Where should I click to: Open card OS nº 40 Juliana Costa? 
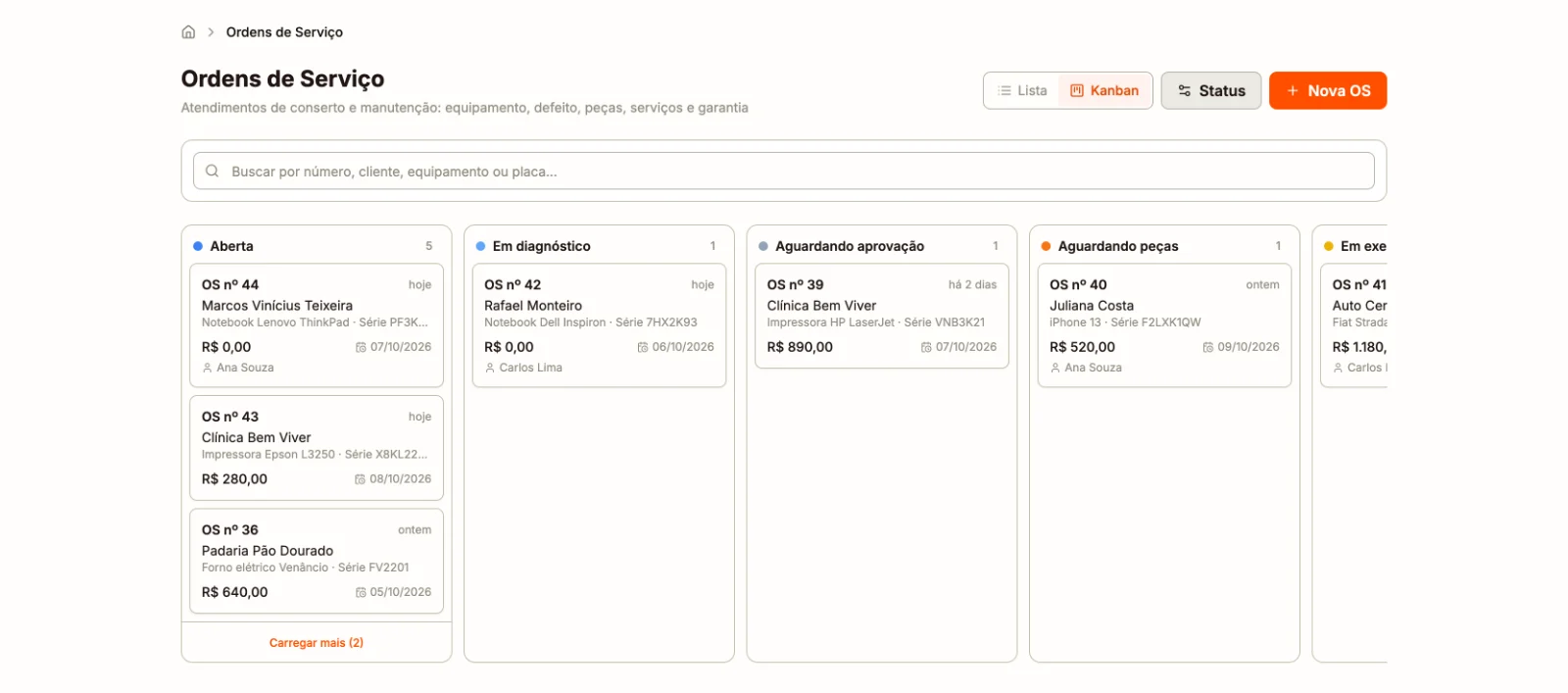point(1164,325)
